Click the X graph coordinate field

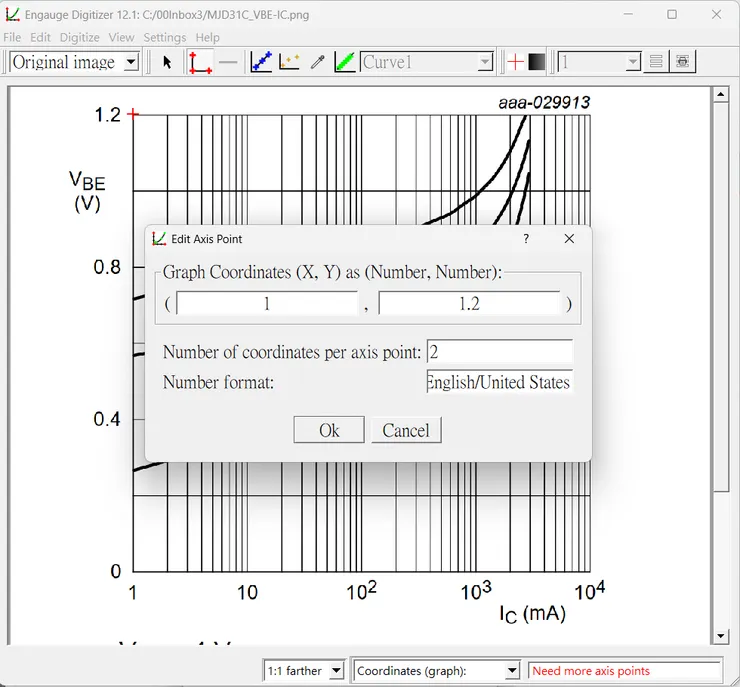pyautogui.click(x=267, y=304)
